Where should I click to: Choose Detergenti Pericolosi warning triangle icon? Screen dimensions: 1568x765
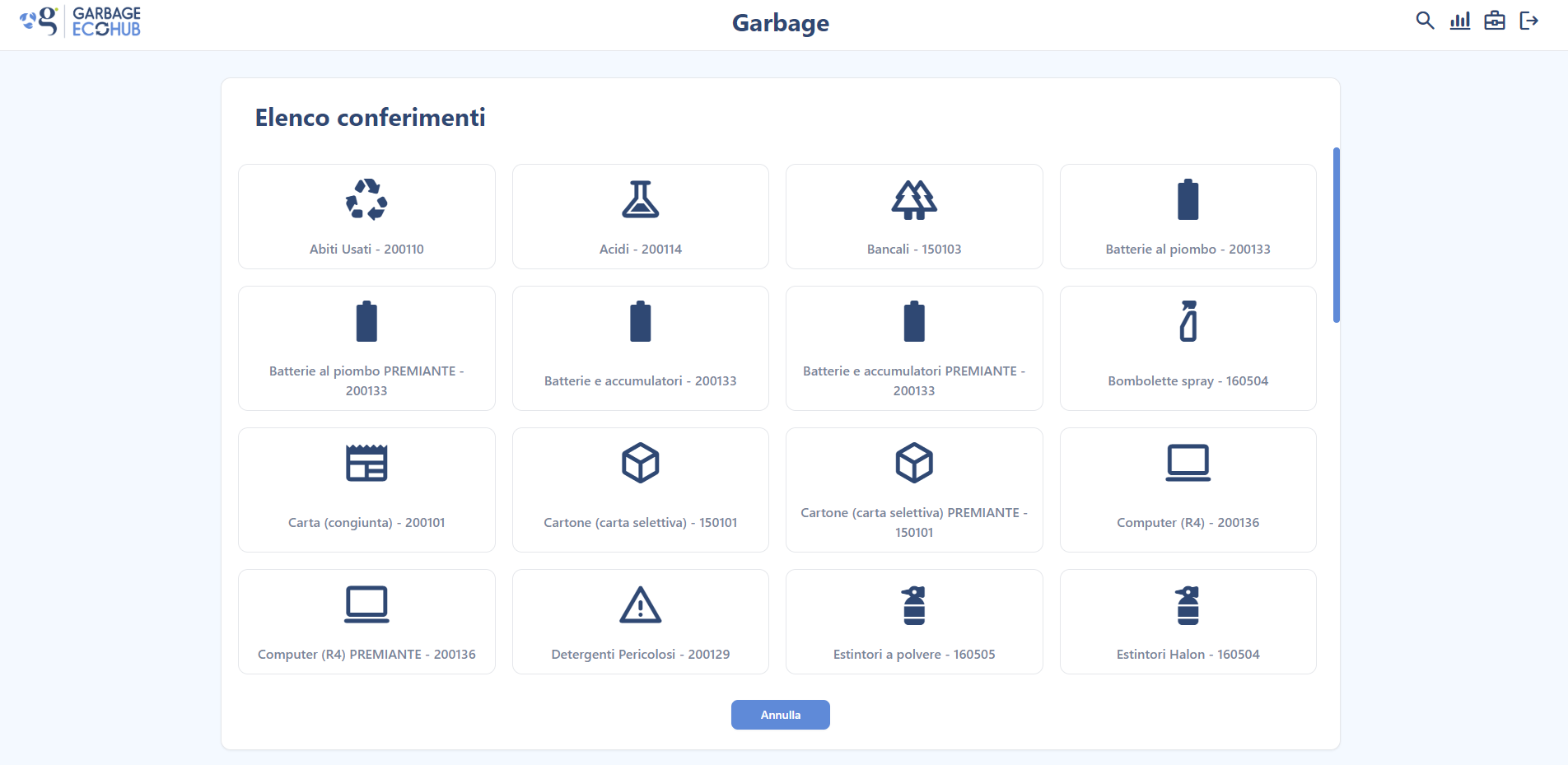click(x=641, y=605)
